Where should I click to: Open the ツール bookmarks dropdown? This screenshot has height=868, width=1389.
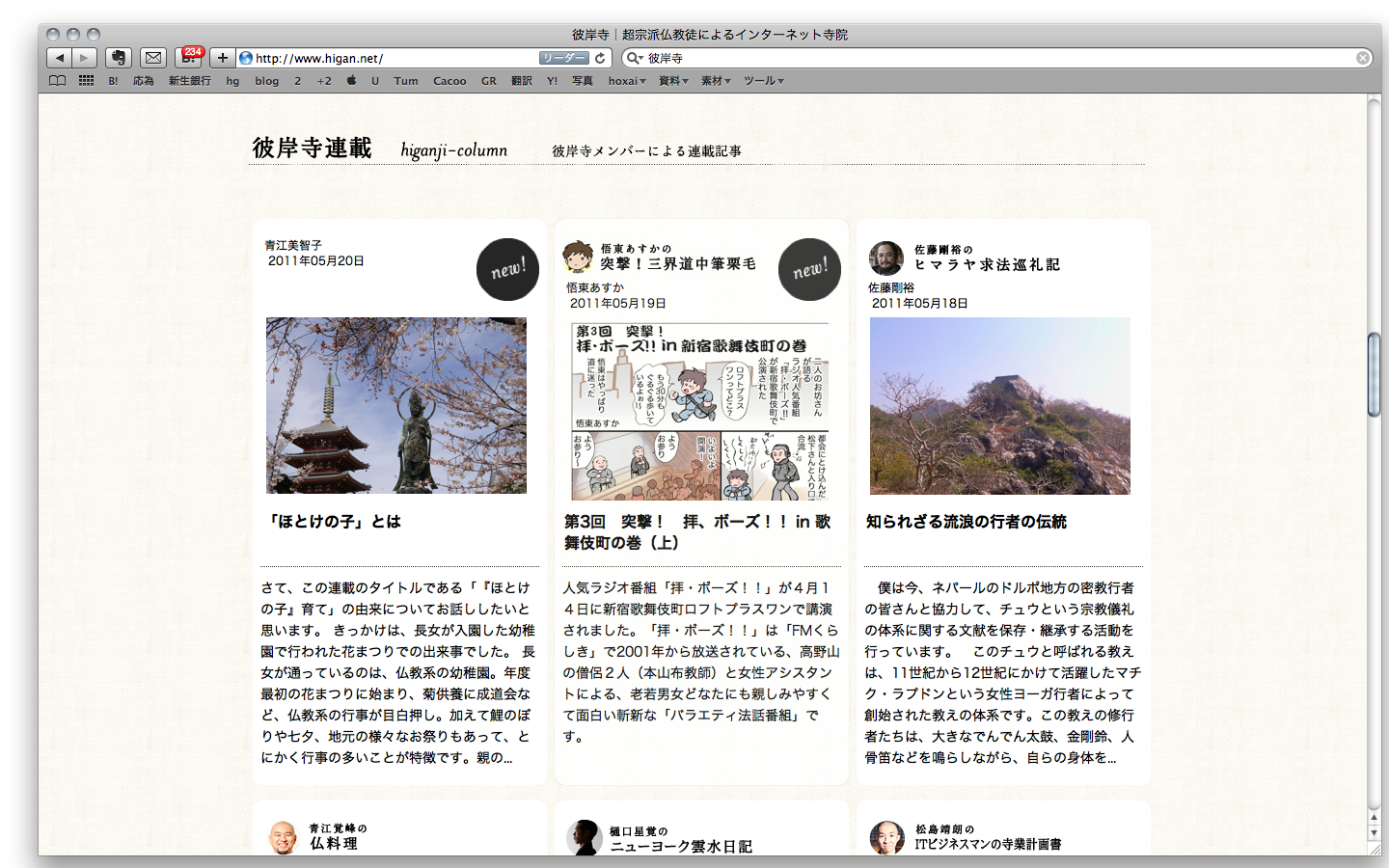pos(763,81)
